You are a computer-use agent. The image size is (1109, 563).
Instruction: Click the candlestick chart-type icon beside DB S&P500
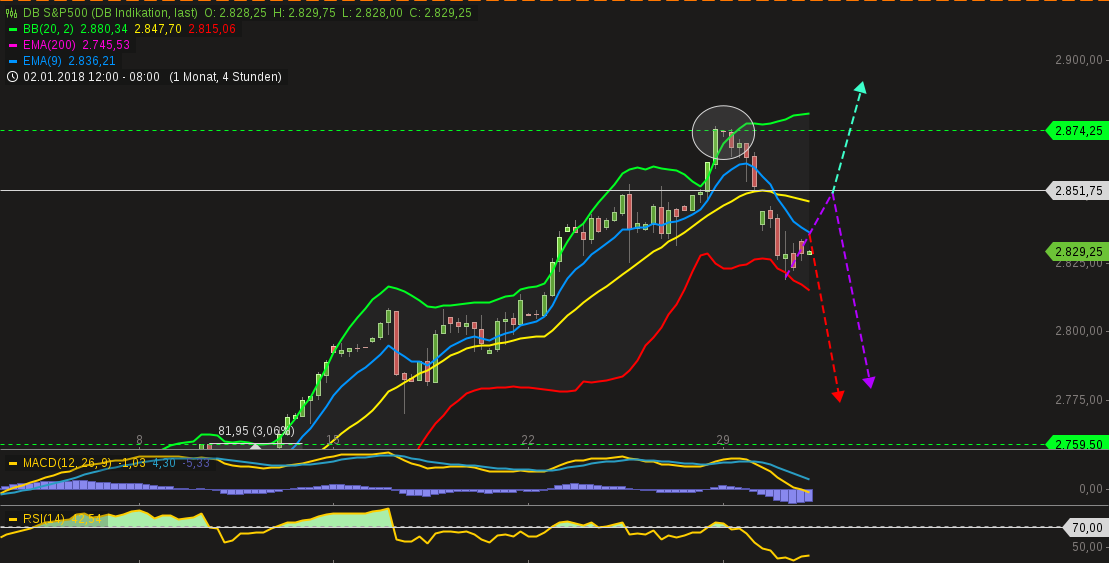pos(11,13)
